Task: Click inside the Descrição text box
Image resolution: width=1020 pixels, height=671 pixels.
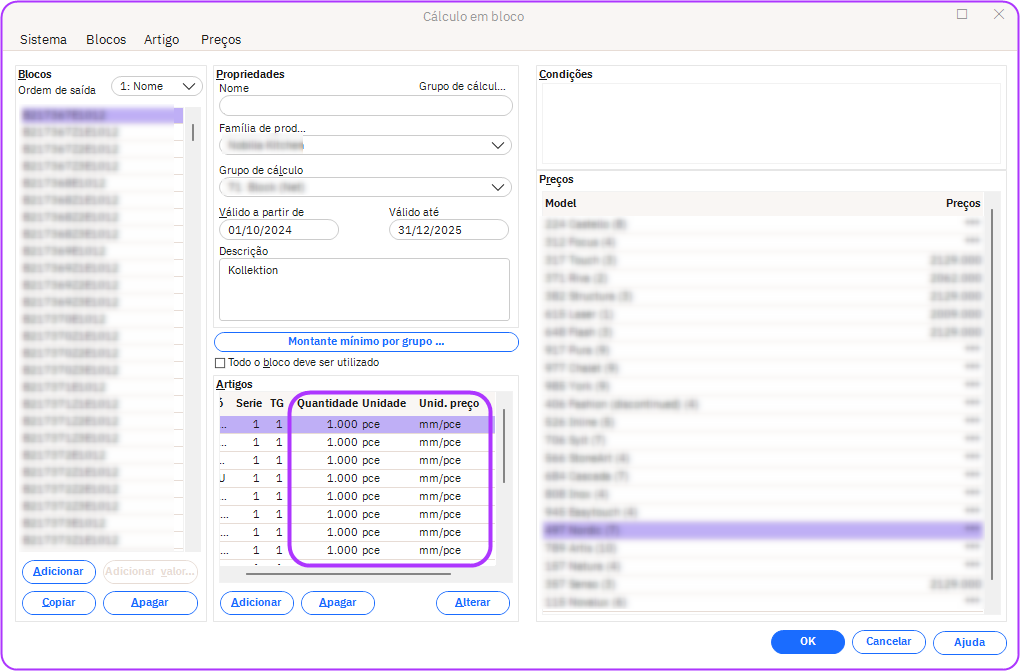Action: click(x=364, y=289)
